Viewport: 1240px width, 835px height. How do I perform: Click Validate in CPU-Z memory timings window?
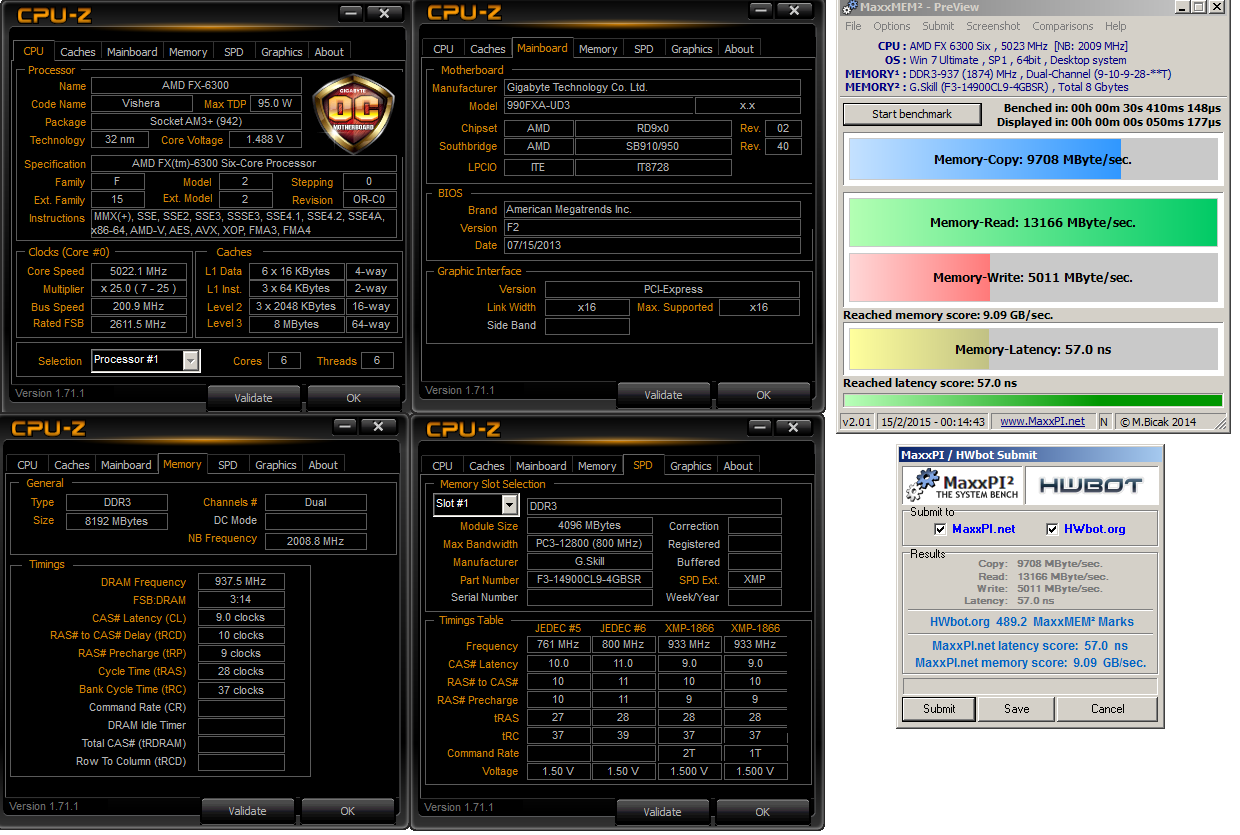pyautogui.click(x=247, y=811)
